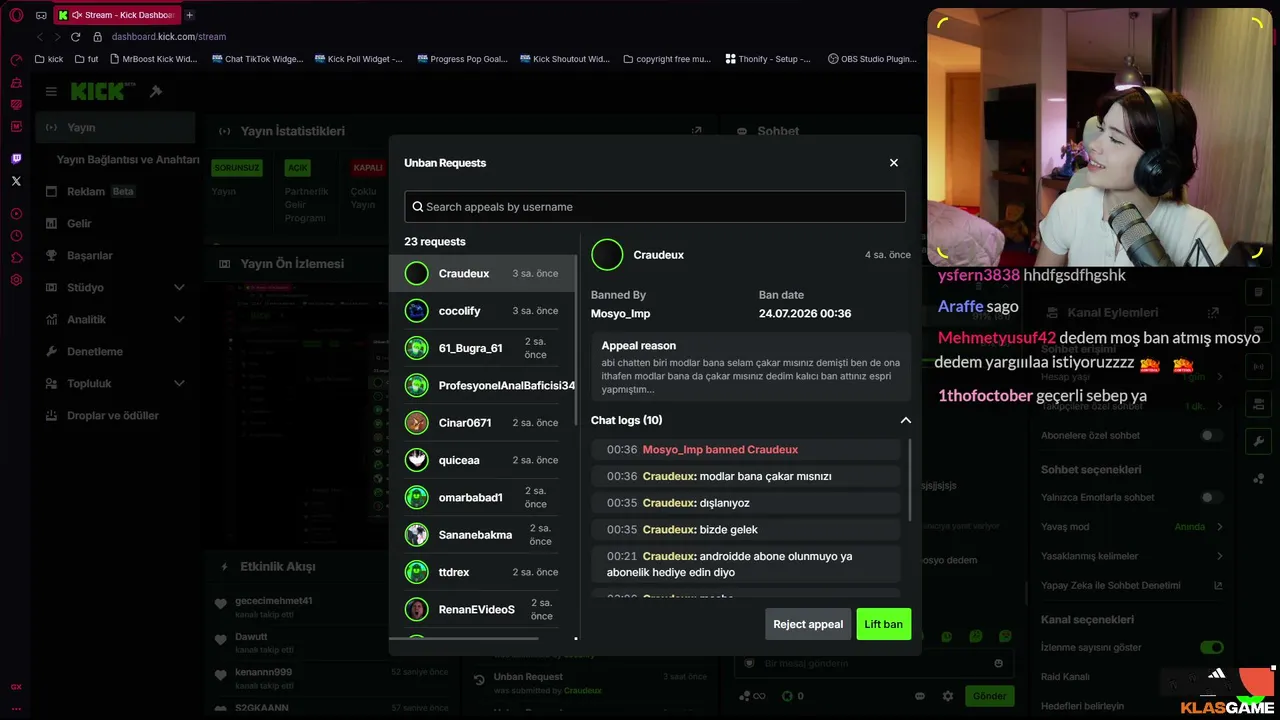Click the site lock icon in address bar
Image resolution: width=1280 pixels, height=720 pixels.
98,37
